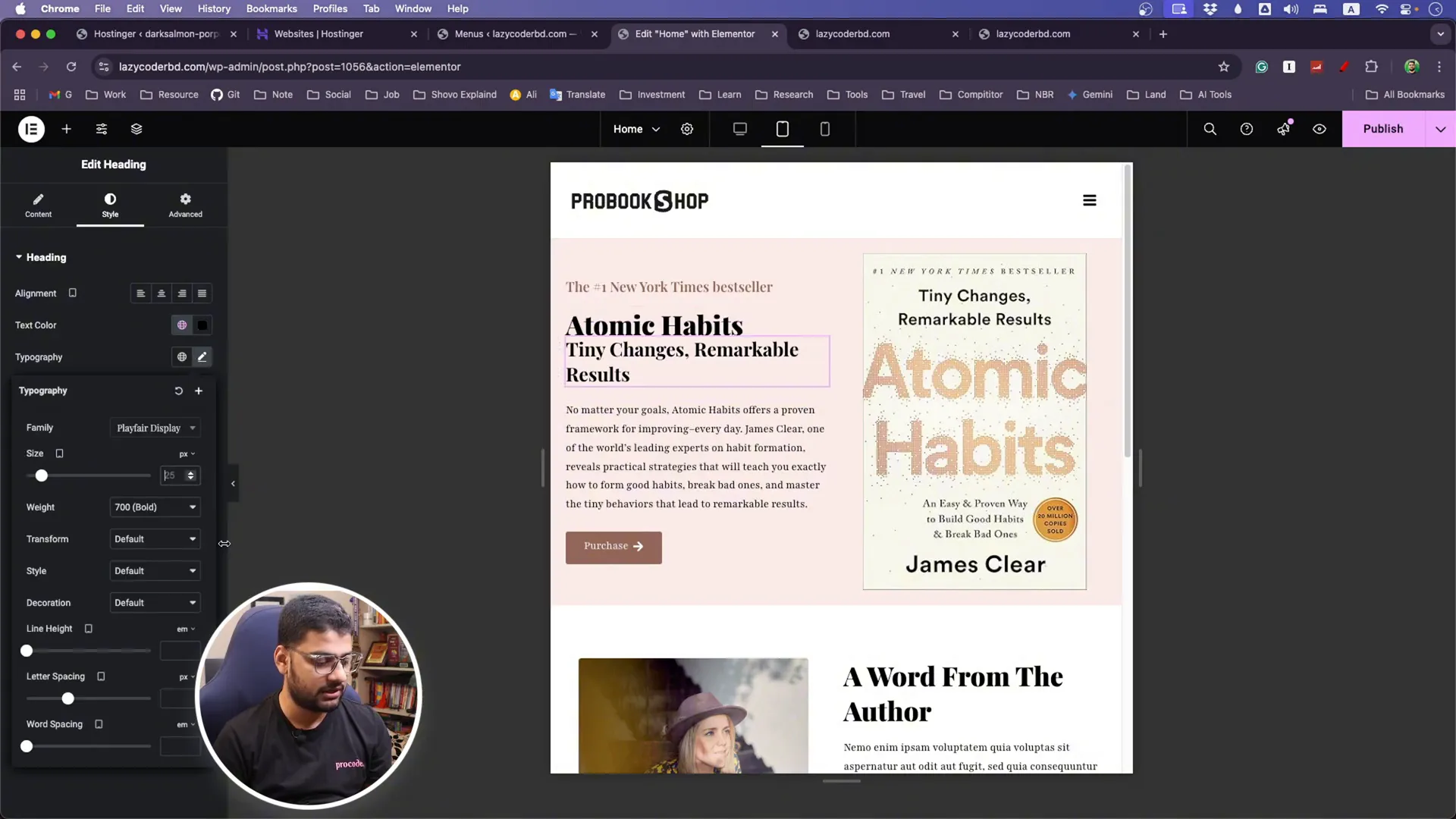Click the Purchase button in preview
This screenshot has width=1456, height=819.
click(x=613, y=547)
